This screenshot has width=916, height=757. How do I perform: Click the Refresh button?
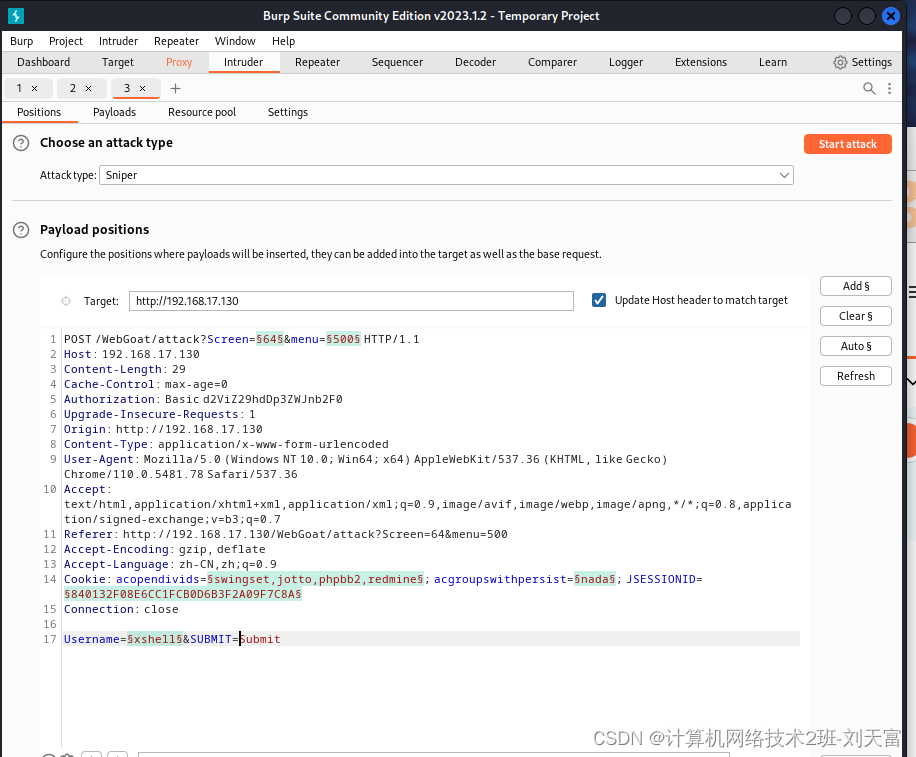point(856,376)
